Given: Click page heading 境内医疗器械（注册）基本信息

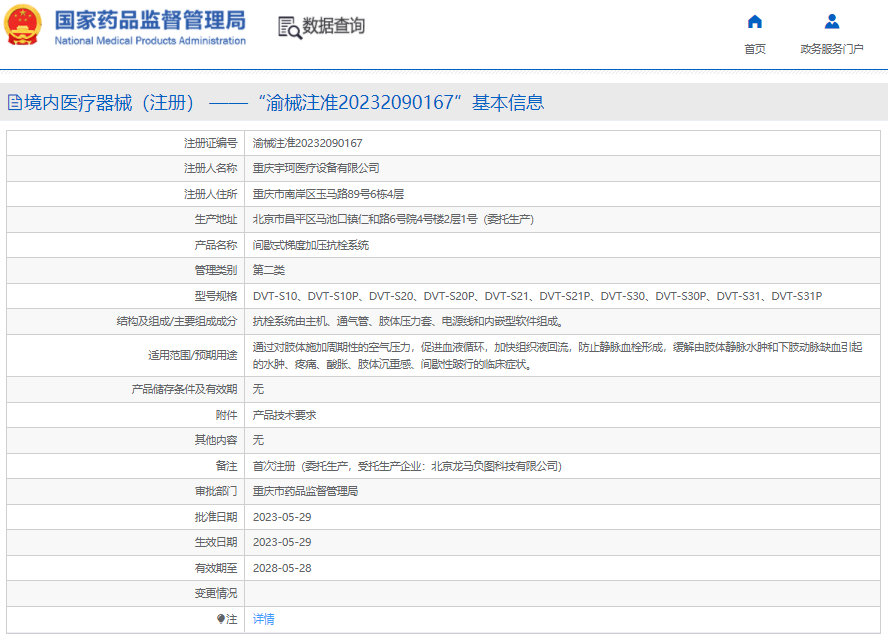Looking at the screenshot, I should pos(284,102).
